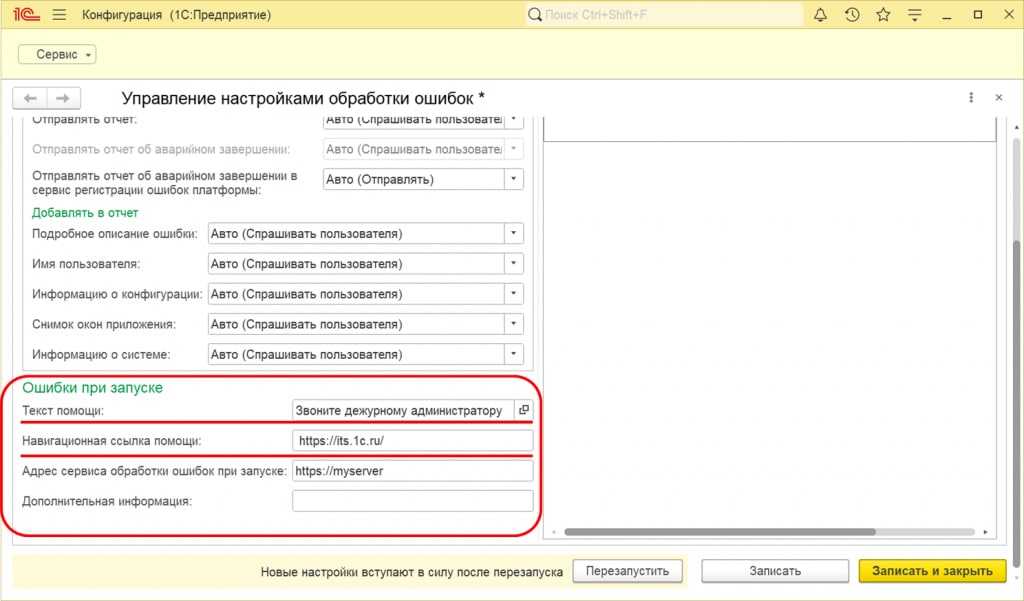Click the forward navigation arrow
This screenshot has width=1024, height=601.
pos(62,98)
